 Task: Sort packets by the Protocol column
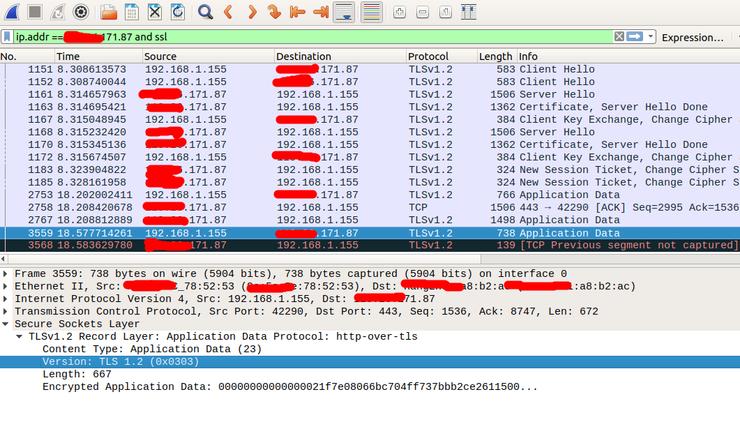click(428, 57)
